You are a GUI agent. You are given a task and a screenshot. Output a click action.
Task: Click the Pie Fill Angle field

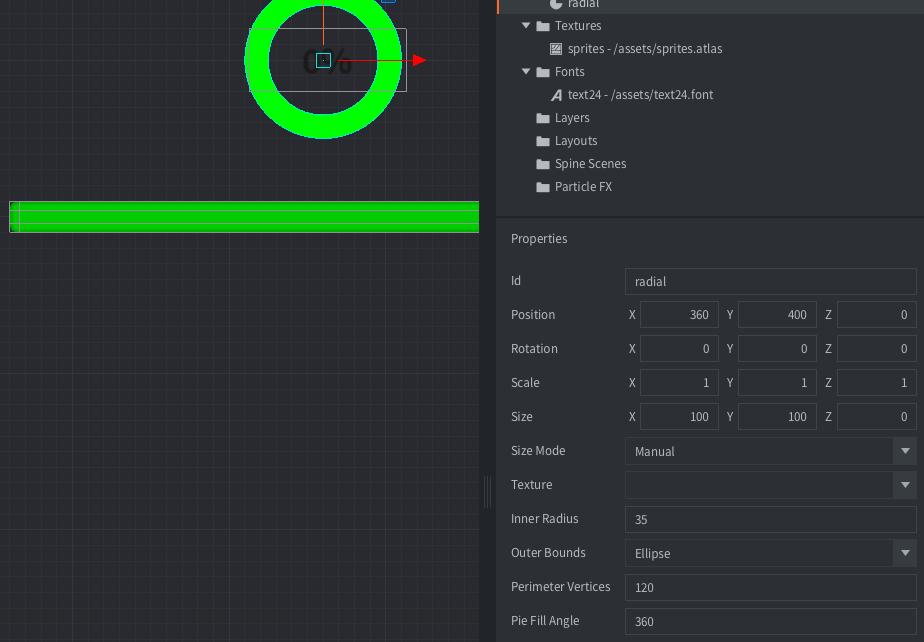click(x=771, y=621)
